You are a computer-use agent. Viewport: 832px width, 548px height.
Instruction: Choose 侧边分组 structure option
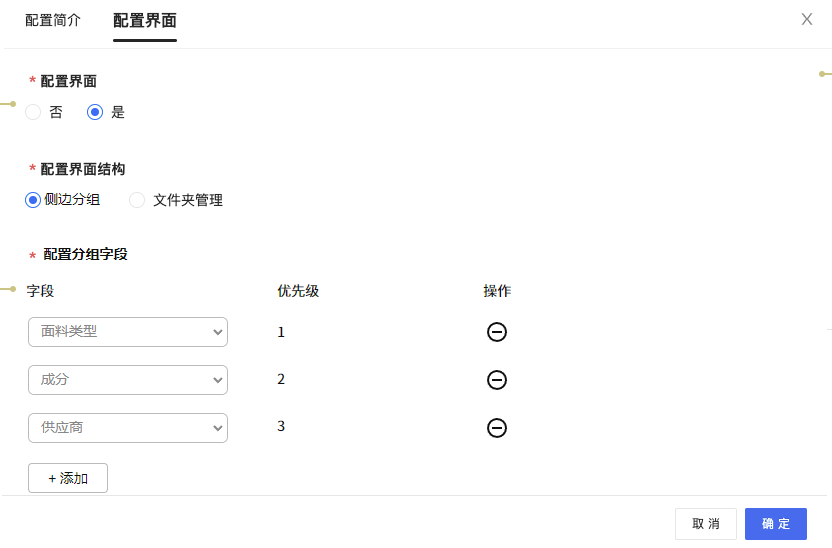[33, 200]
